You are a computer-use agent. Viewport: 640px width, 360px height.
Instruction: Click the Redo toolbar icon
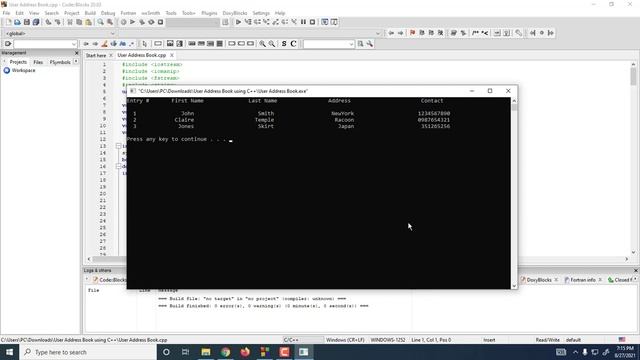(58, 22)
